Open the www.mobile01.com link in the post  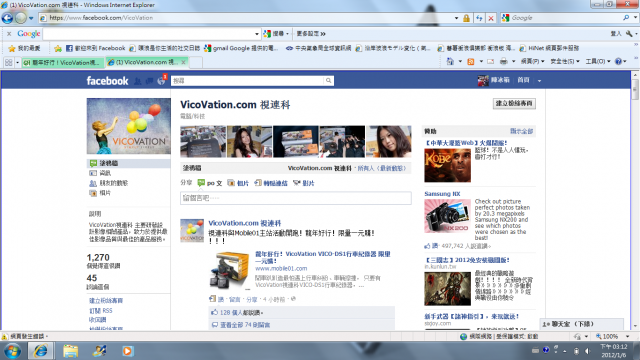[x=281, y=268]
